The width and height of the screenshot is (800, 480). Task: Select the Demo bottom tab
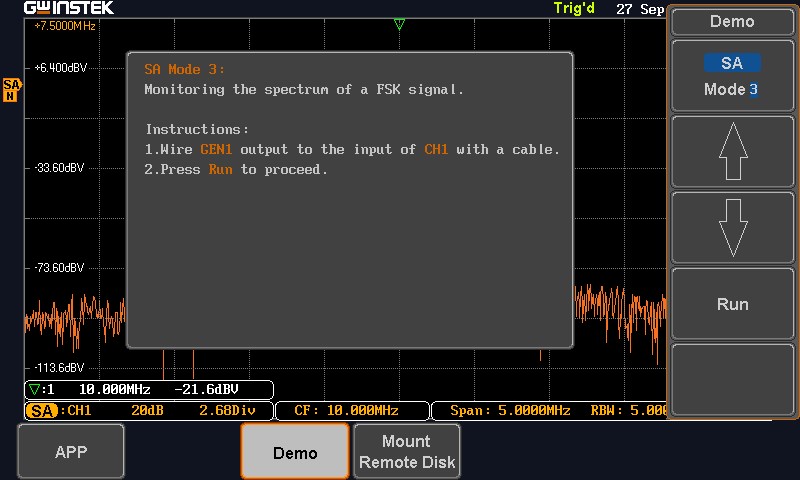click(x=295, y=452)
